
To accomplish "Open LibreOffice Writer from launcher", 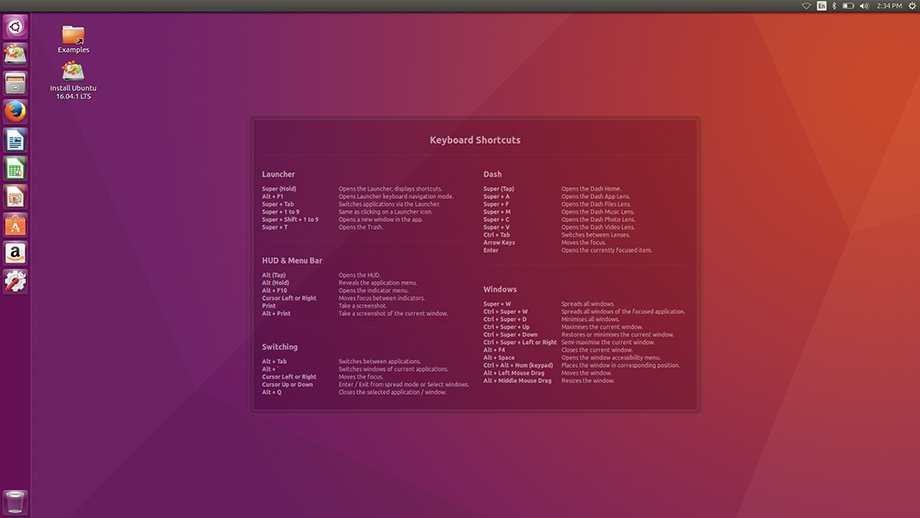I will pyautogui.click(x=15, y=140).
